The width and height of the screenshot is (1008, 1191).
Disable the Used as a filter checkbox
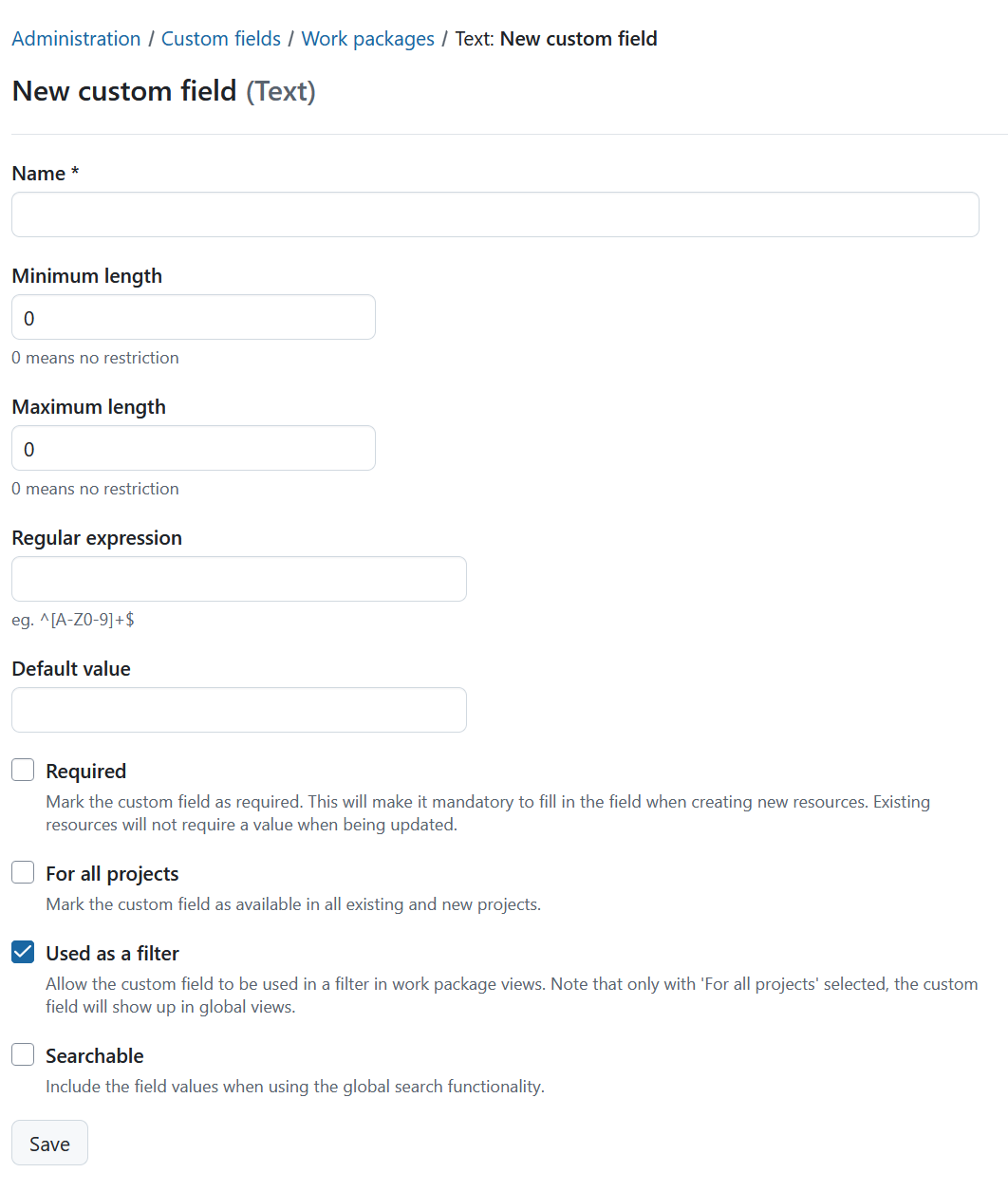coord(22,952)
